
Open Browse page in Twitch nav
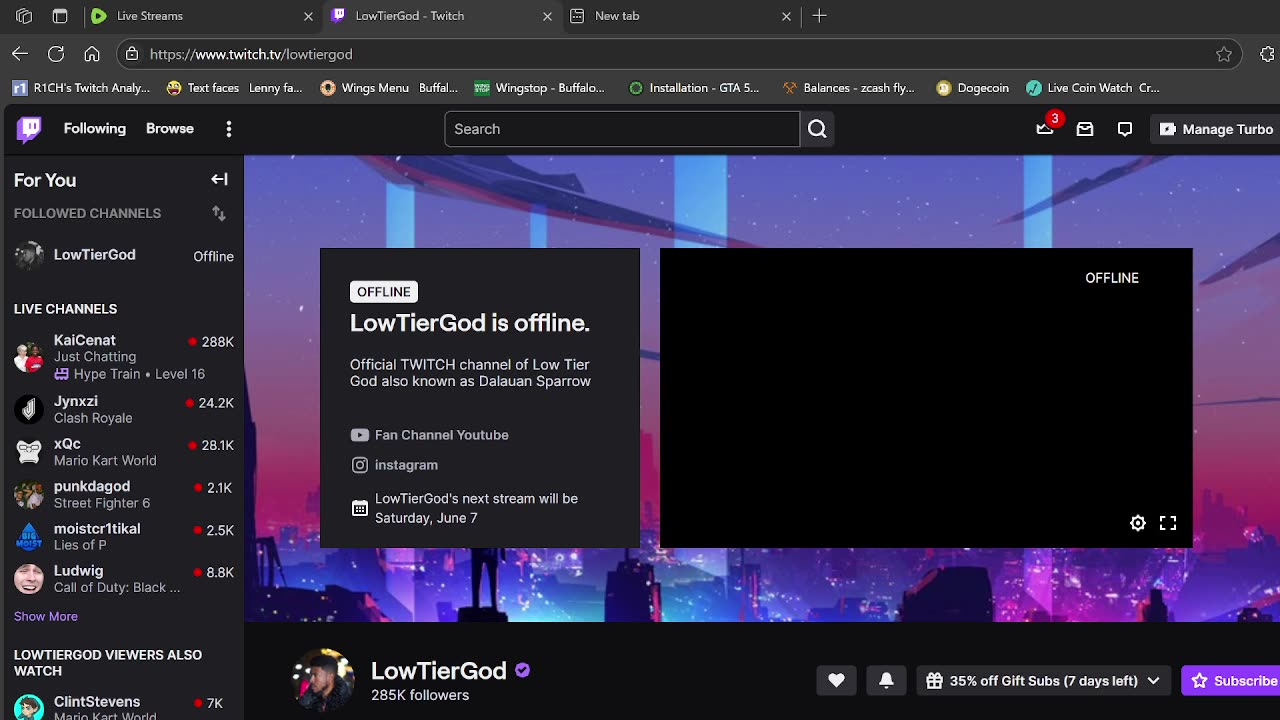pos(170,128)
